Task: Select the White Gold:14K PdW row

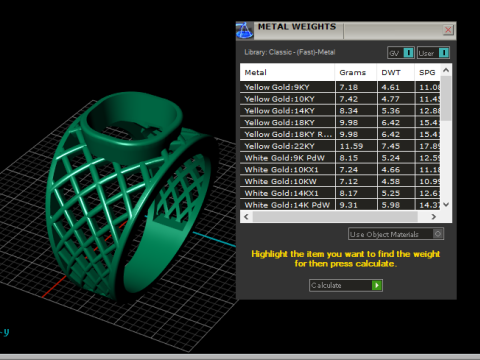Action: click(340, 205)
